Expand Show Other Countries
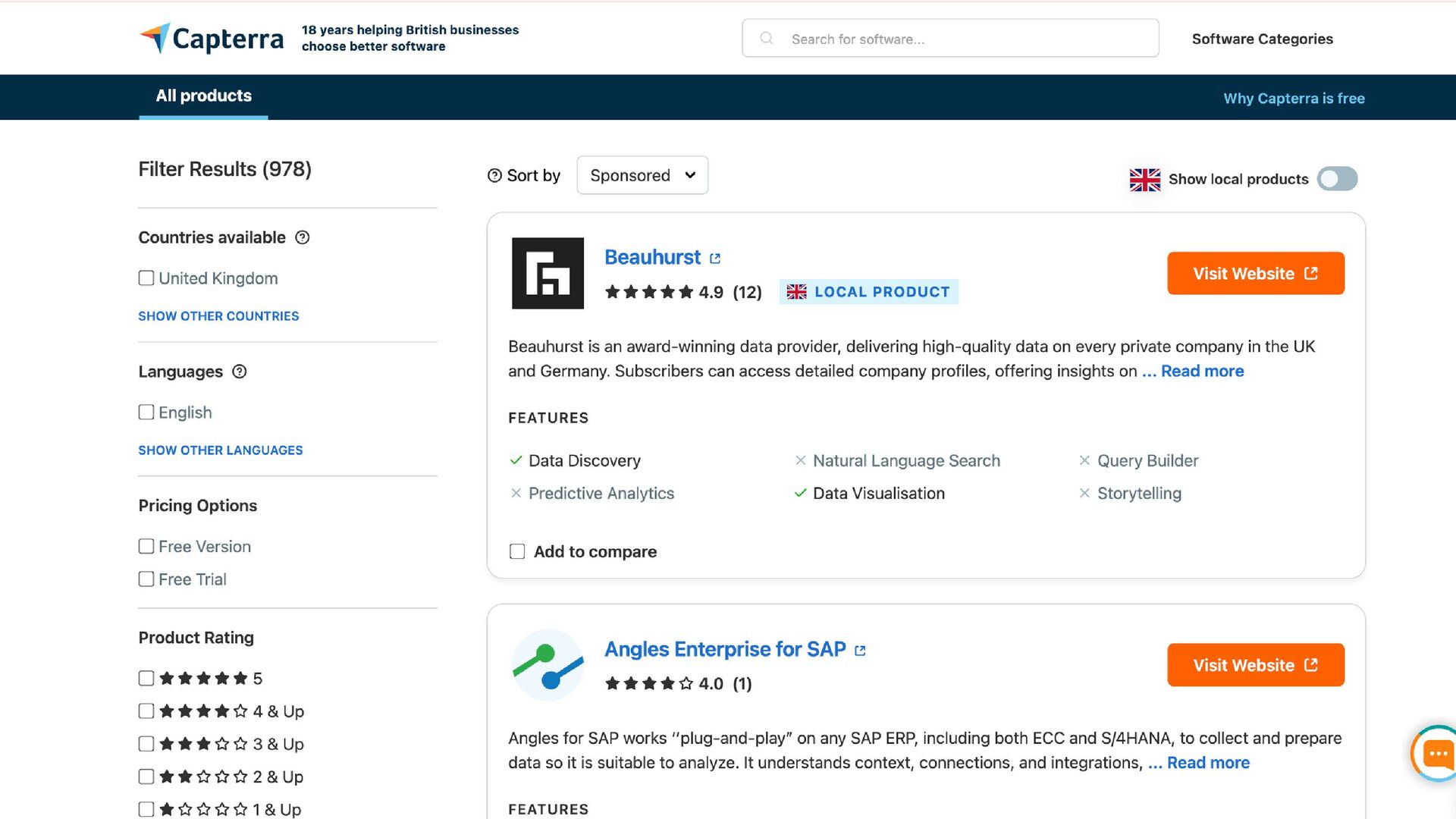Image resolution: width=1456 pixels, height=819 pixels. coord(218,316)
